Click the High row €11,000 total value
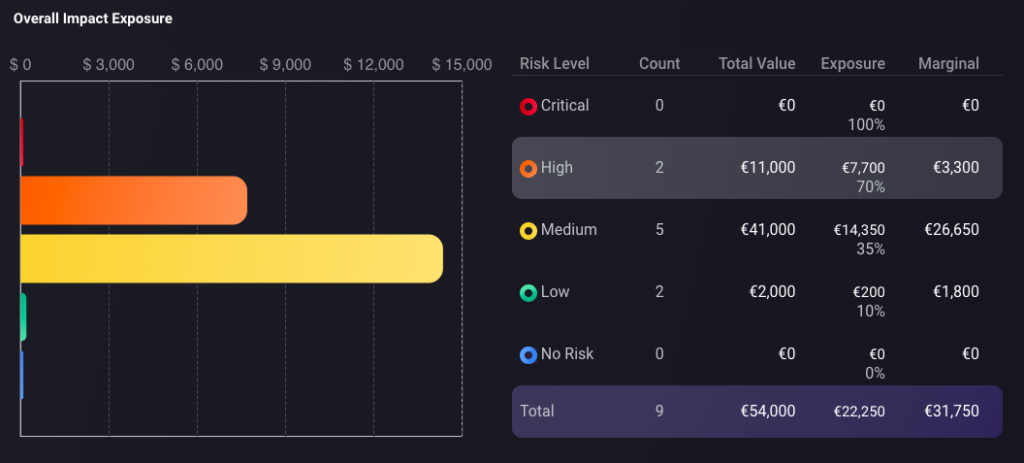The height and width of the screenshot is (463, 1024). (768, 168)
